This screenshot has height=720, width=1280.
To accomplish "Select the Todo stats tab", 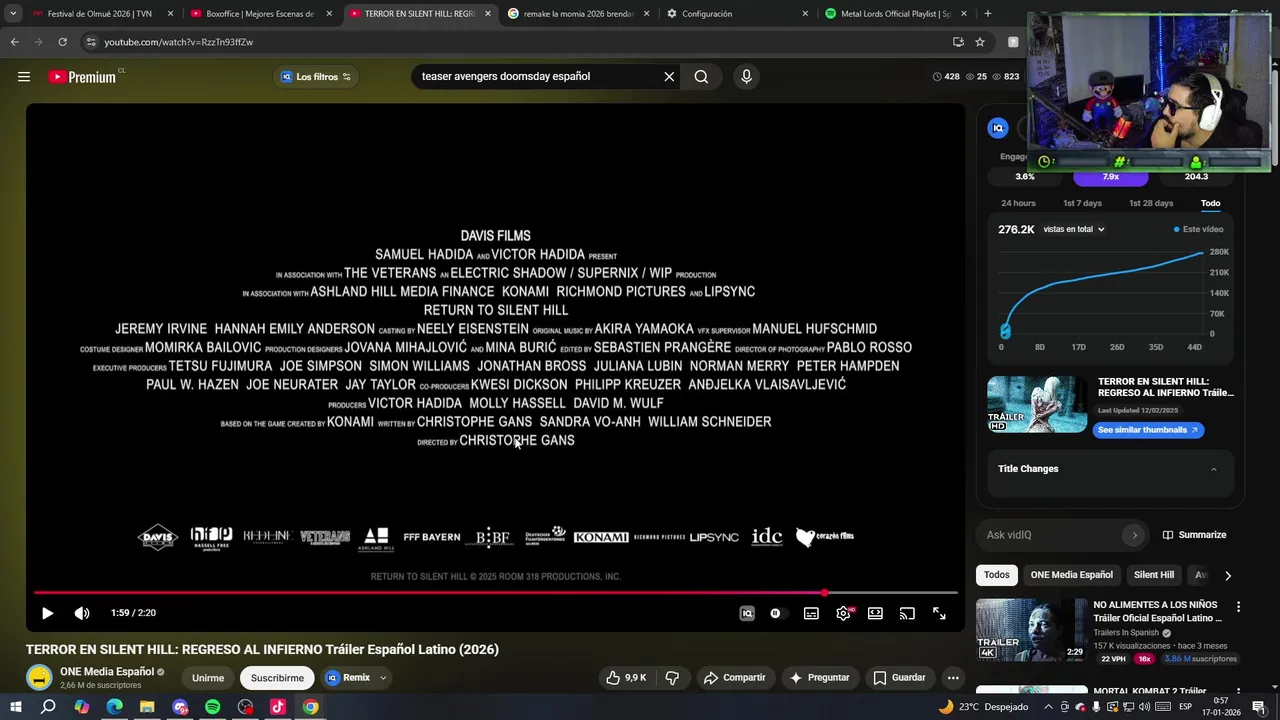I will 1210,203.
